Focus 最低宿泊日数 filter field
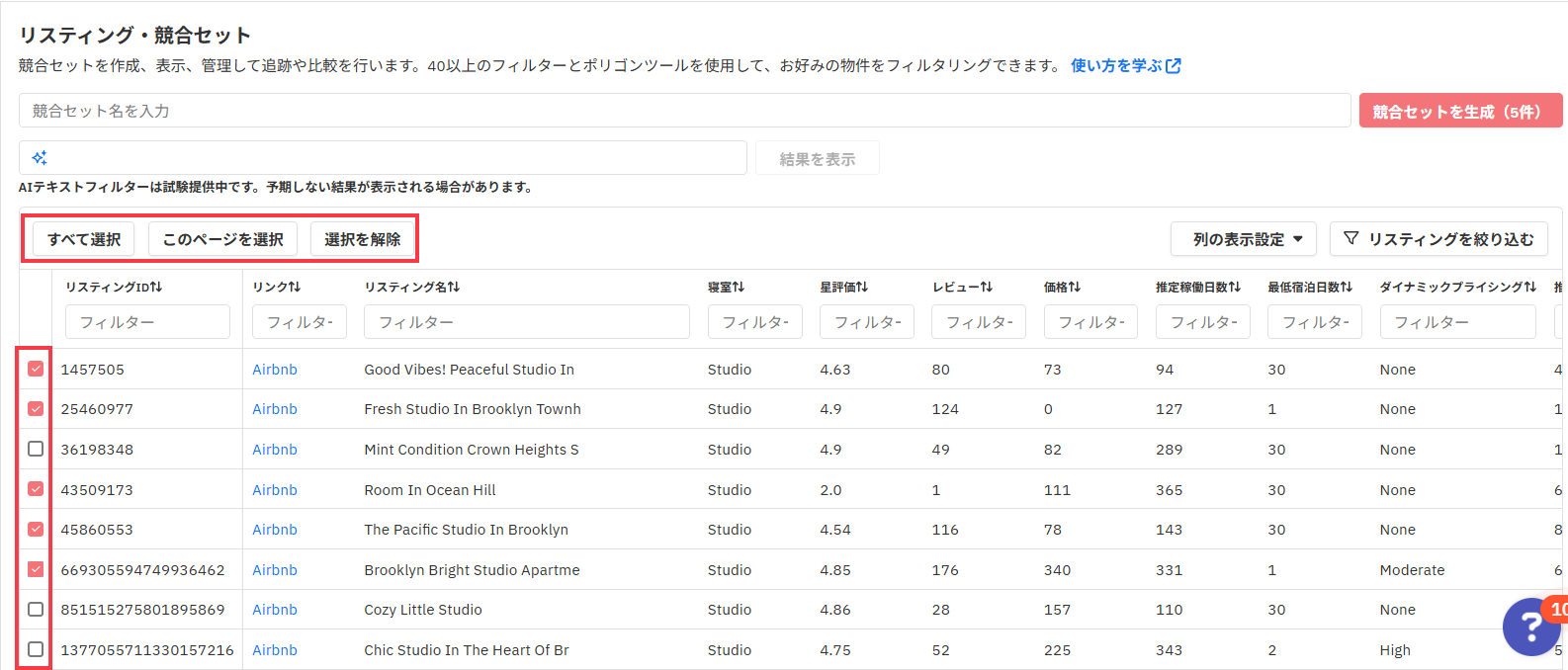 (1315, 322)
